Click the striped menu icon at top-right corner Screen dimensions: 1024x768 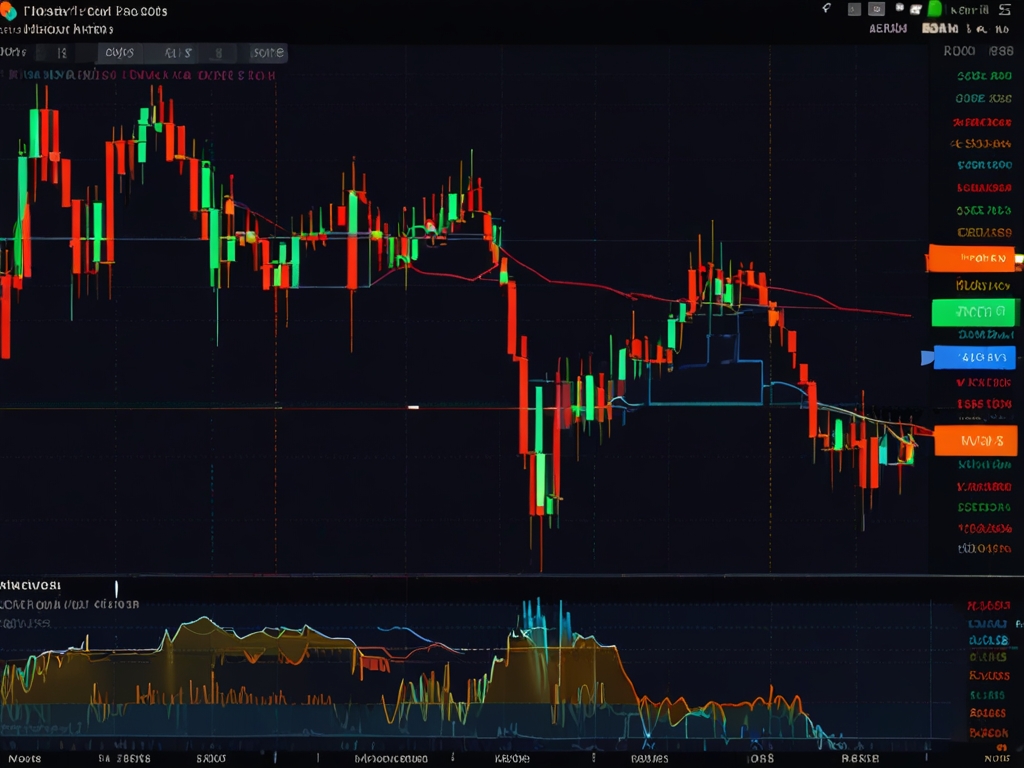coord(1004,10)
